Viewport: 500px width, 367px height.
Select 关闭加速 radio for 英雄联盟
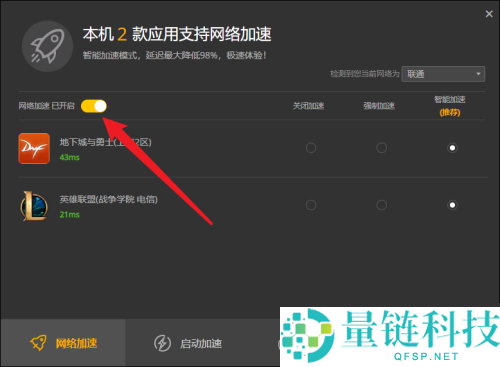pyautogui.click(x=311, y=205)
